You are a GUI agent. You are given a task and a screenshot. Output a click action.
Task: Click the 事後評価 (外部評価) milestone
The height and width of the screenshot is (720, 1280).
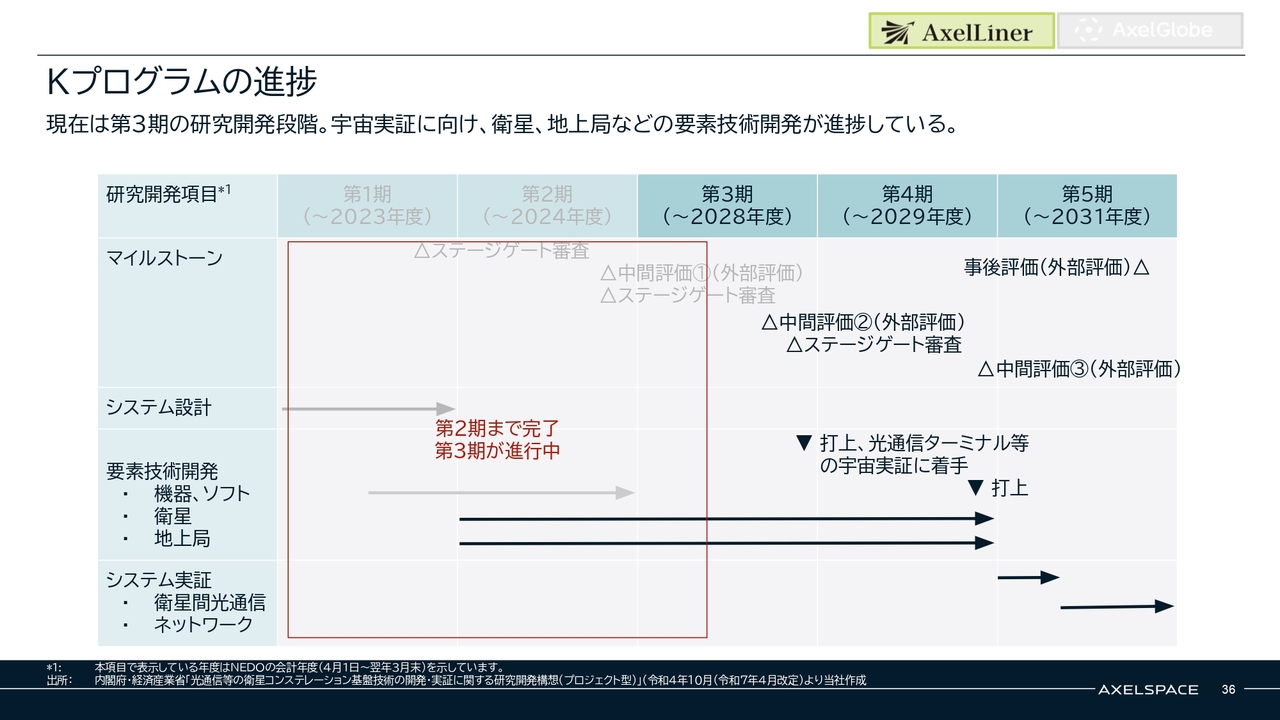[1056, 268]
